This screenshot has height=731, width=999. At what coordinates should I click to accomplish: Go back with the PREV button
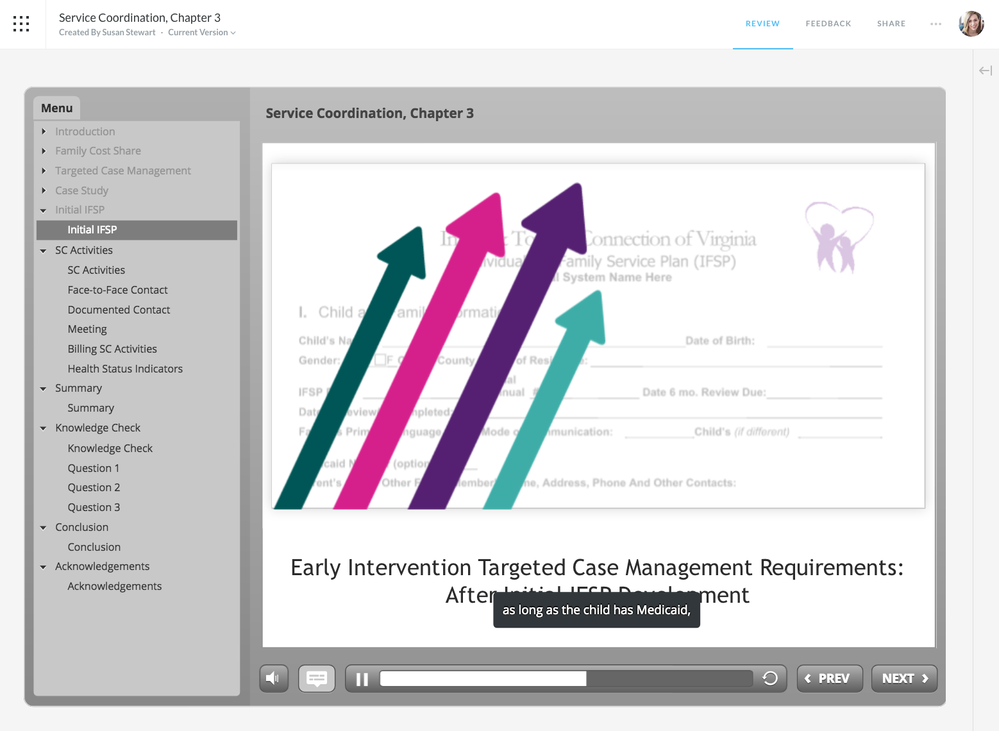(830, 678)
